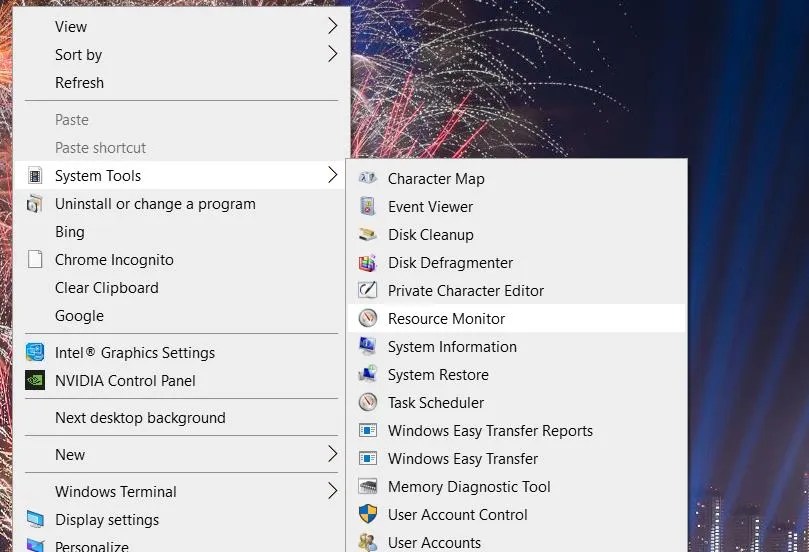The image size is (809, 552).
Task: Click the User Accounts people icon
Action: (x=368, y=542)
